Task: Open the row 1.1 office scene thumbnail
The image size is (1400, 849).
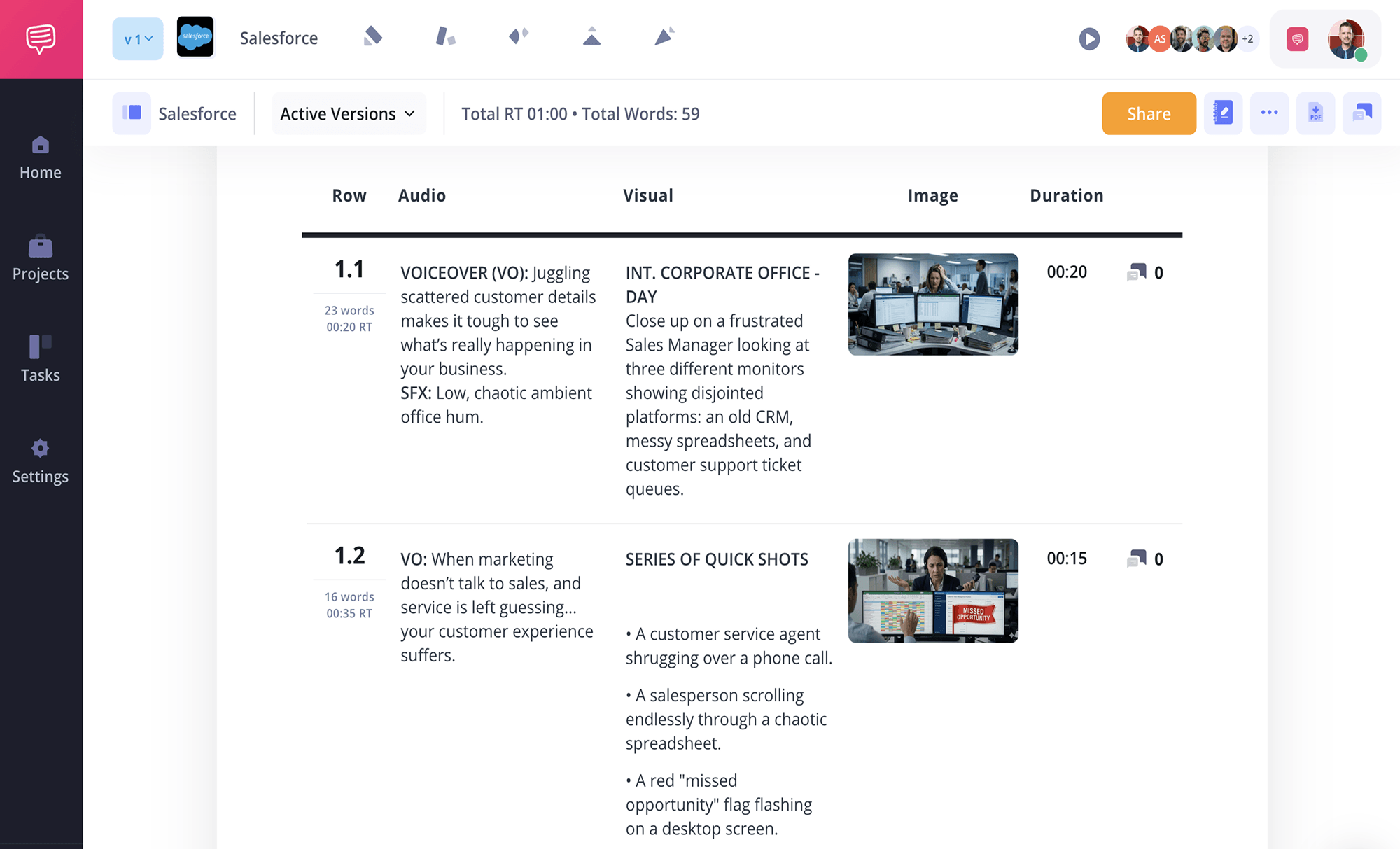Action: pos(933,304)
